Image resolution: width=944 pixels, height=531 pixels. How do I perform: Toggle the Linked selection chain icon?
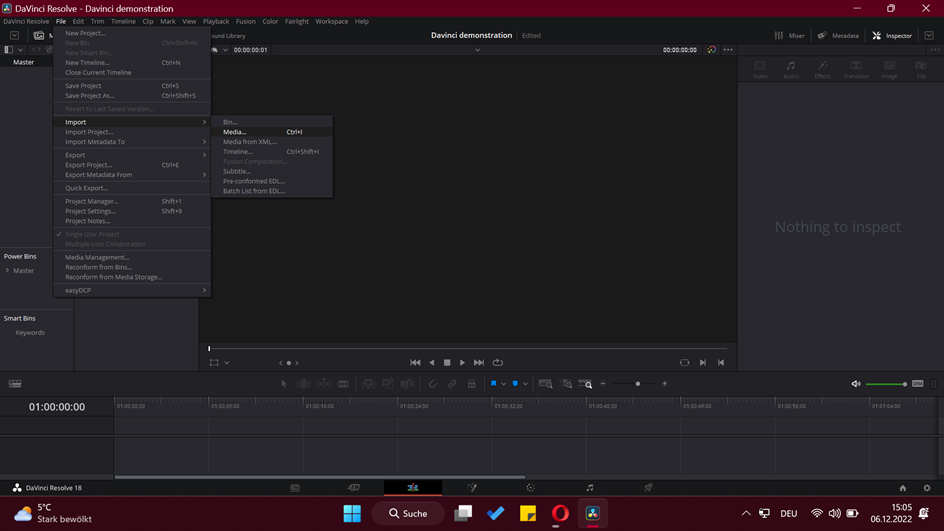452,384
